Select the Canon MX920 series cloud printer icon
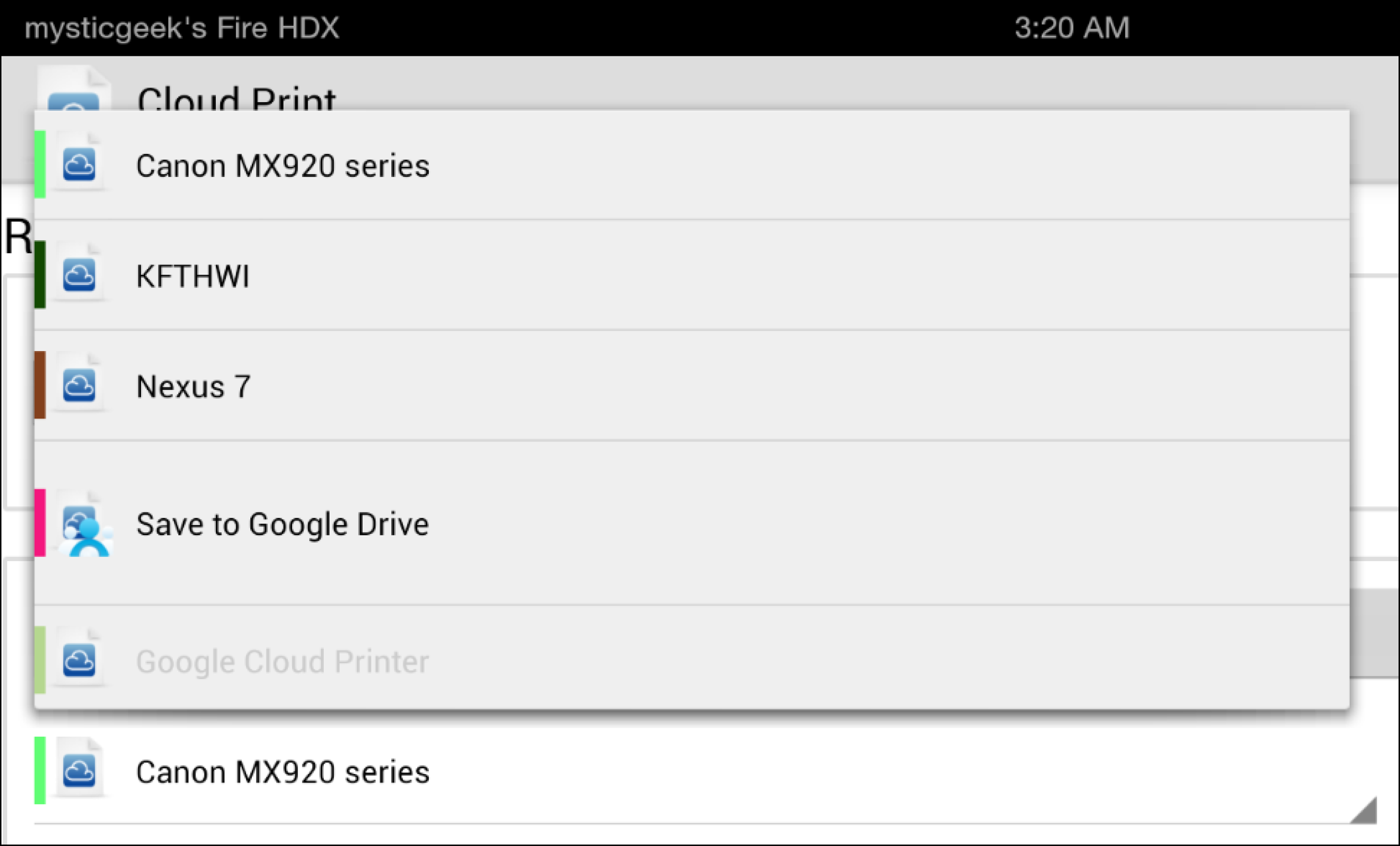Viewport: 1400px width, 846px height. coord(80,165)
